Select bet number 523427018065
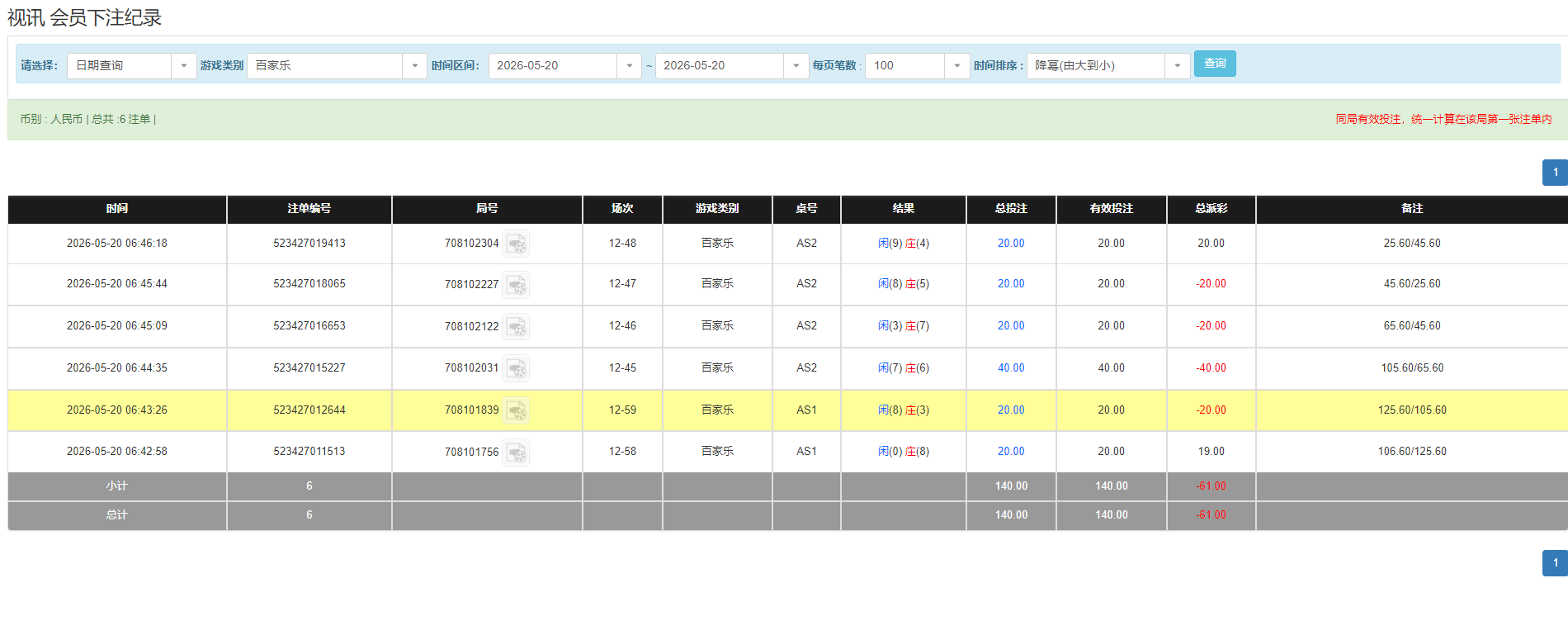Screen dimensions: 1568x635 (309, 284)
